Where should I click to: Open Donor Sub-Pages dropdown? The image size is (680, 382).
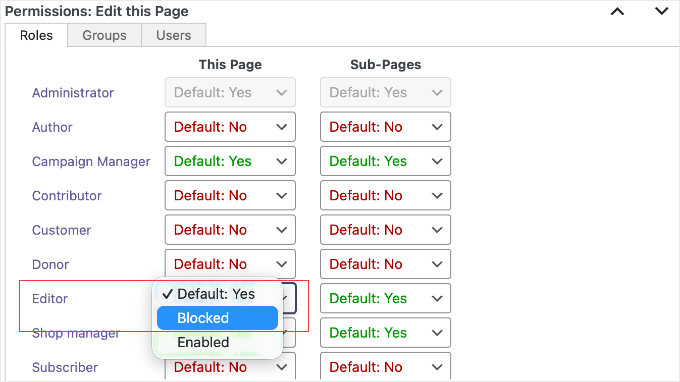(x=385, y=264)
